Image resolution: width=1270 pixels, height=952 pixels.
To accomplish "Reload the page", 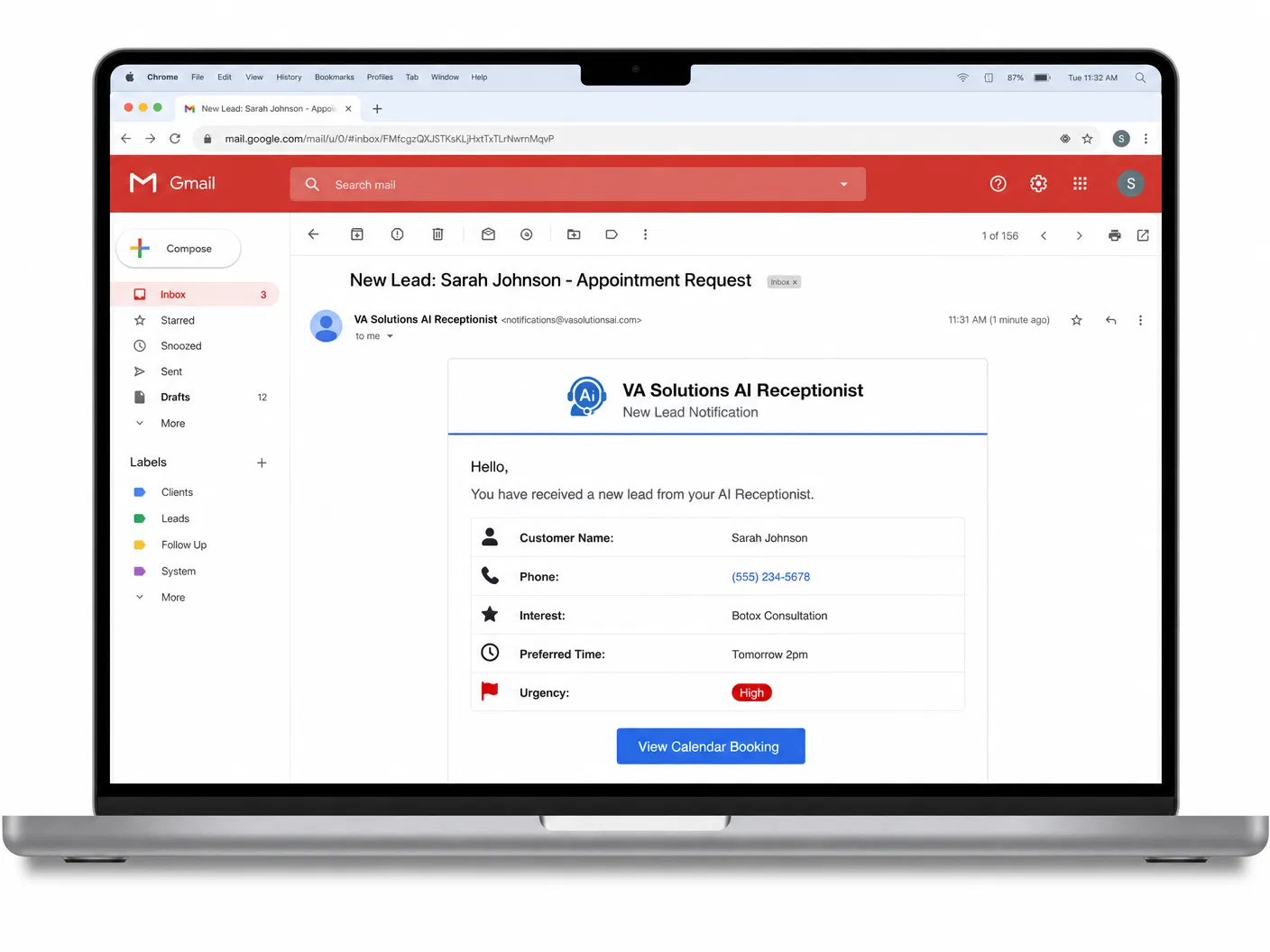I will coord(175,139).
